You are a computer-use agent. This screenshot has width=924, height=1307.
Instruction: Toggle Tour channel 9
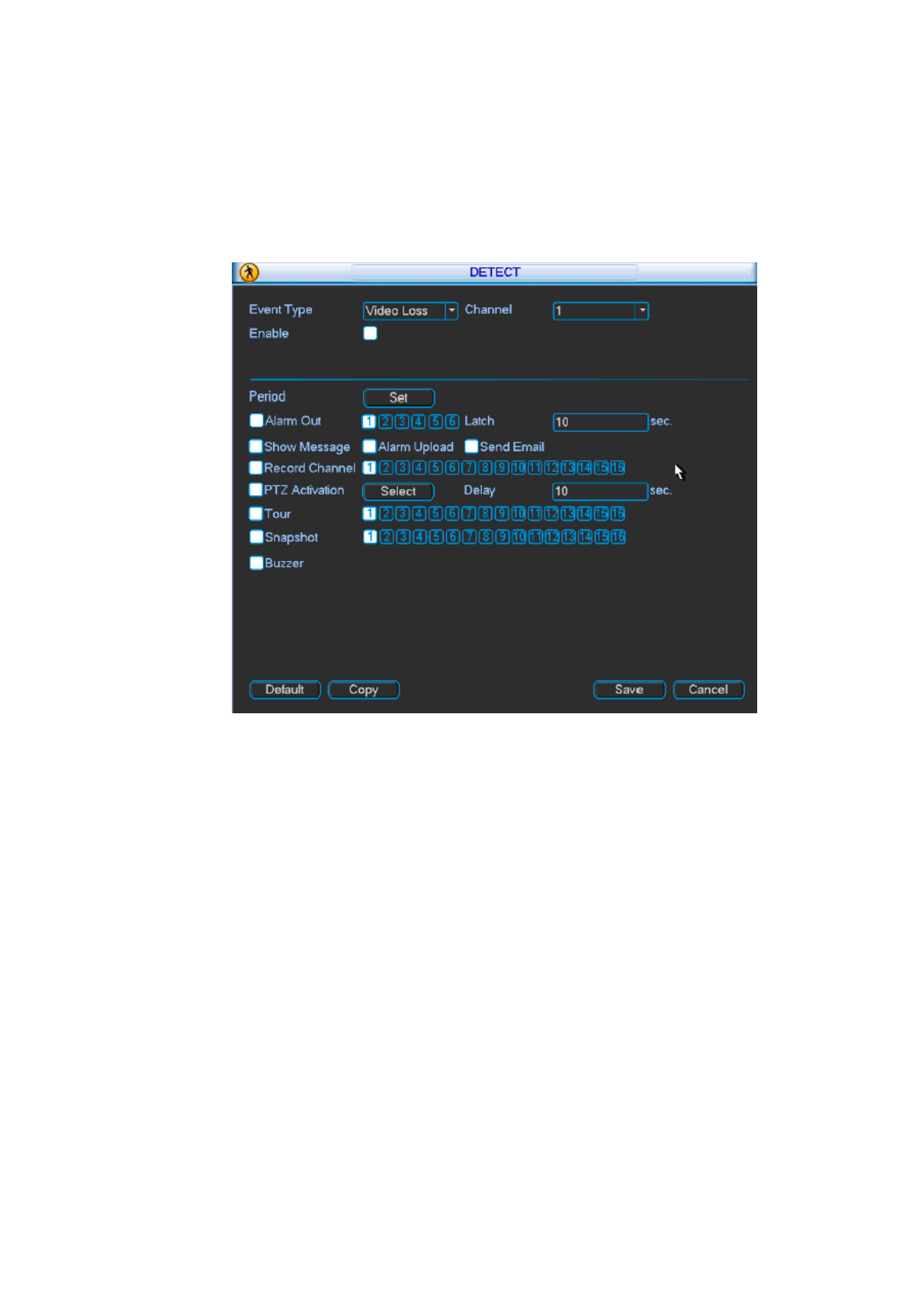click(x=502, y=513)
